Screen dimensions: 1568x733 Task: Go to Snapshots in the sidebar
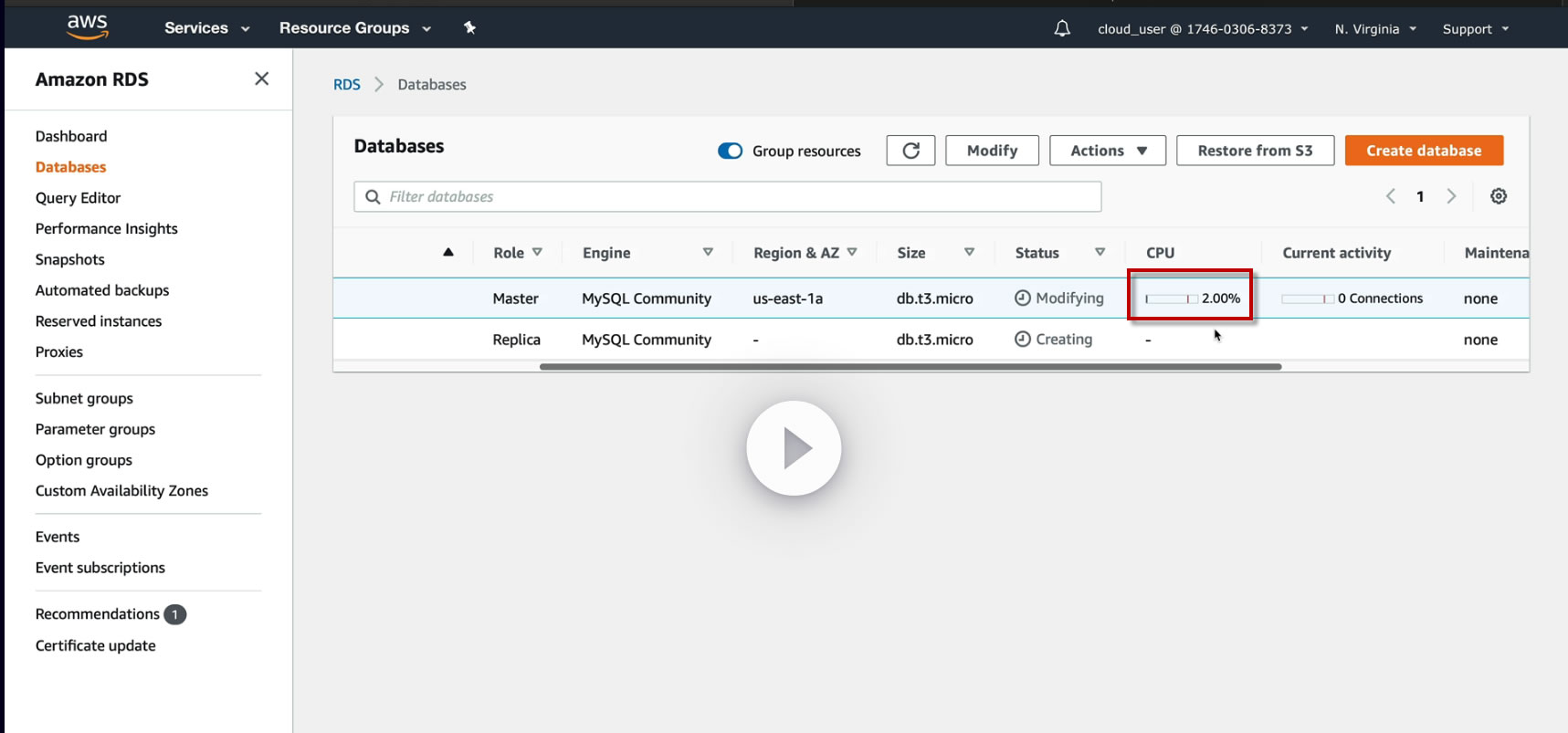click(x=69, y=260)
